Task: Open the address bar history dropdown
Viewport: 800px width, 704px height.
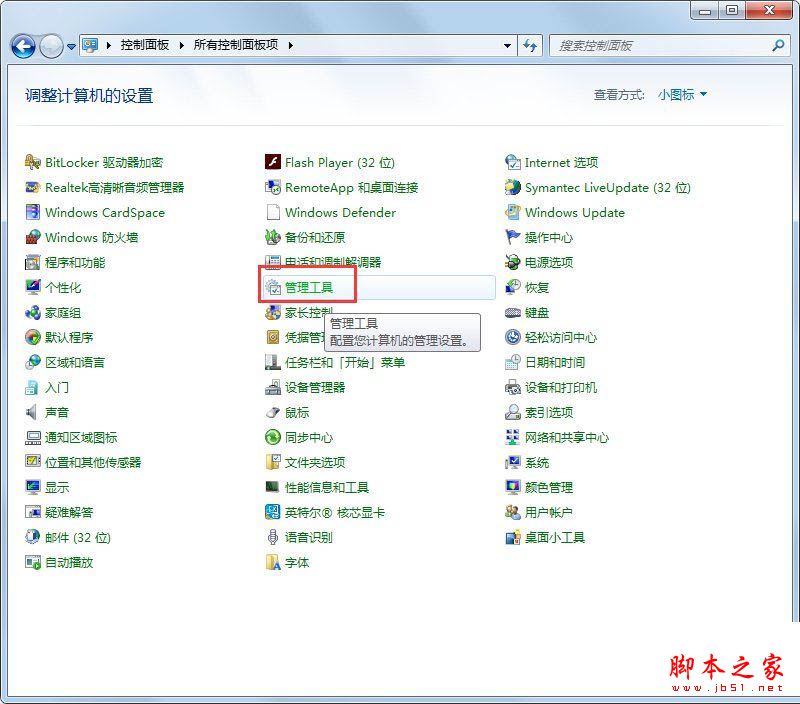Action: tap(508, 46)
